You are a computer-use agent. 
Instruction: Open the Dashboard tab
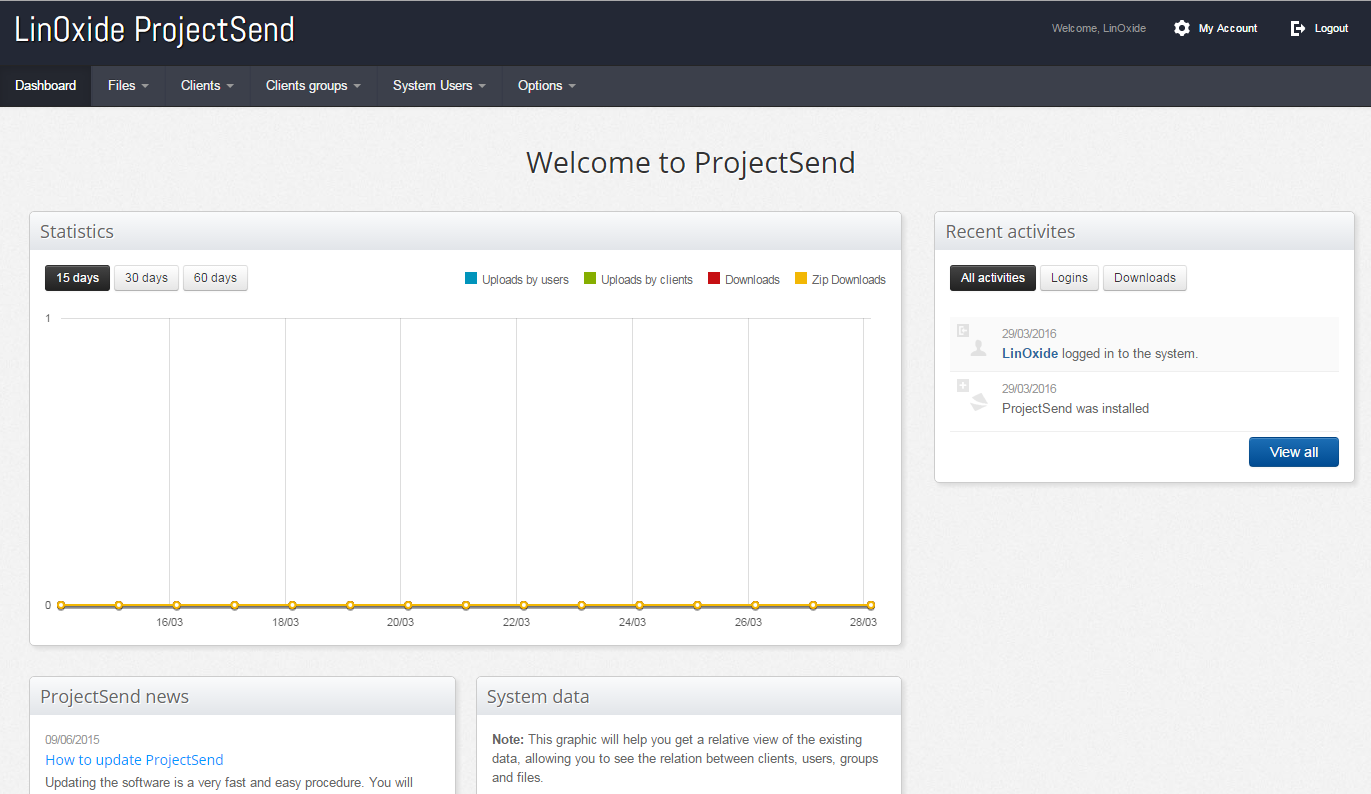point(46,86)
